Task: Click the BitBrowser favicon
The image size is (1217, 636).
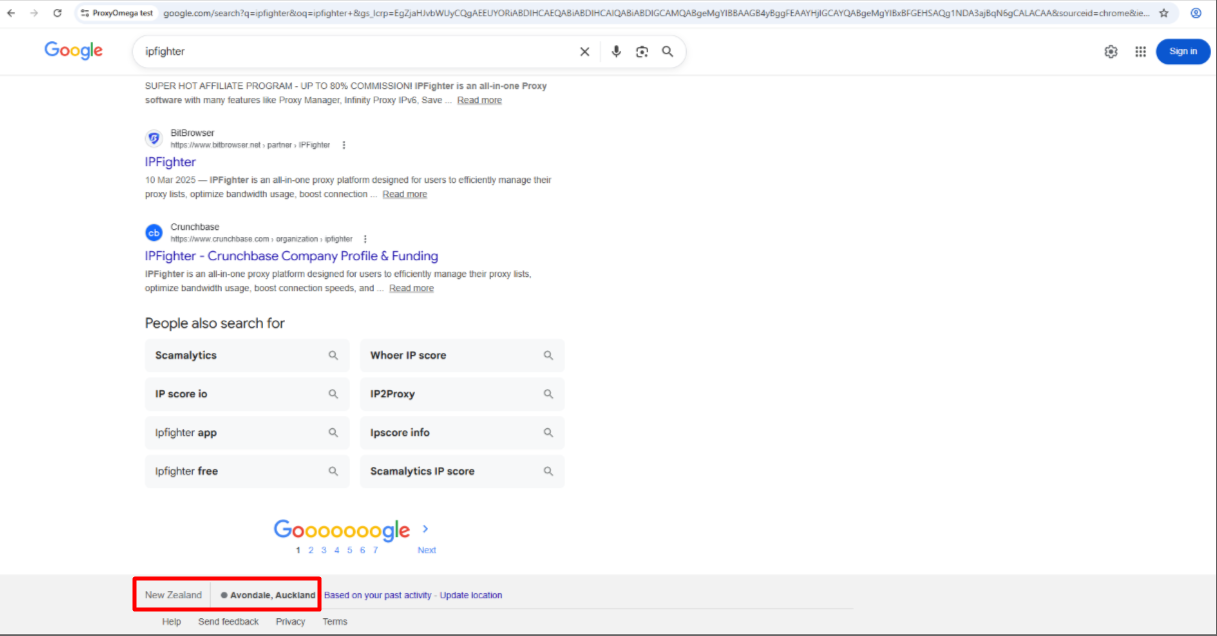Action: point(154,138)
